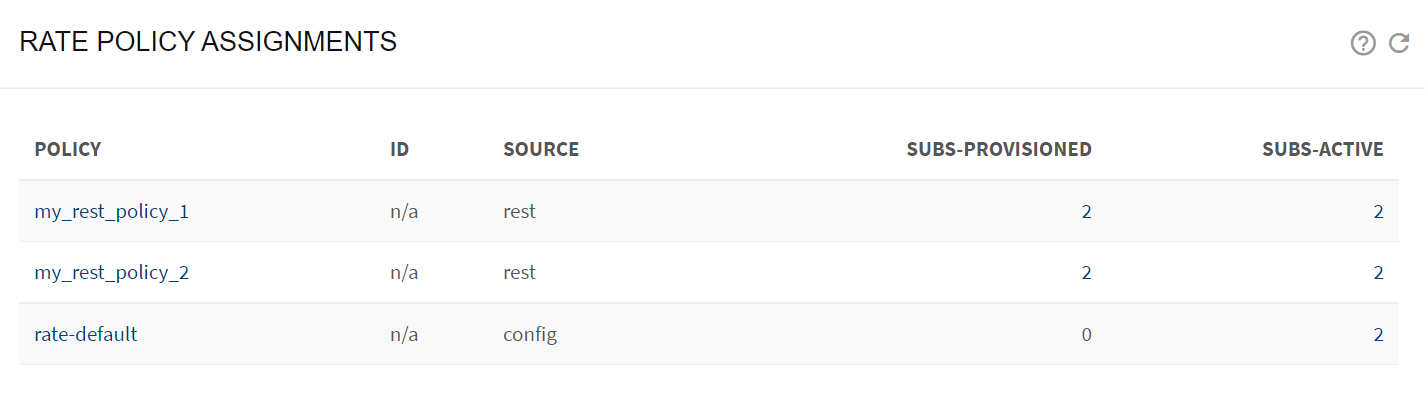
Task: Open the rate-default policy link
Action: (86, 334)
